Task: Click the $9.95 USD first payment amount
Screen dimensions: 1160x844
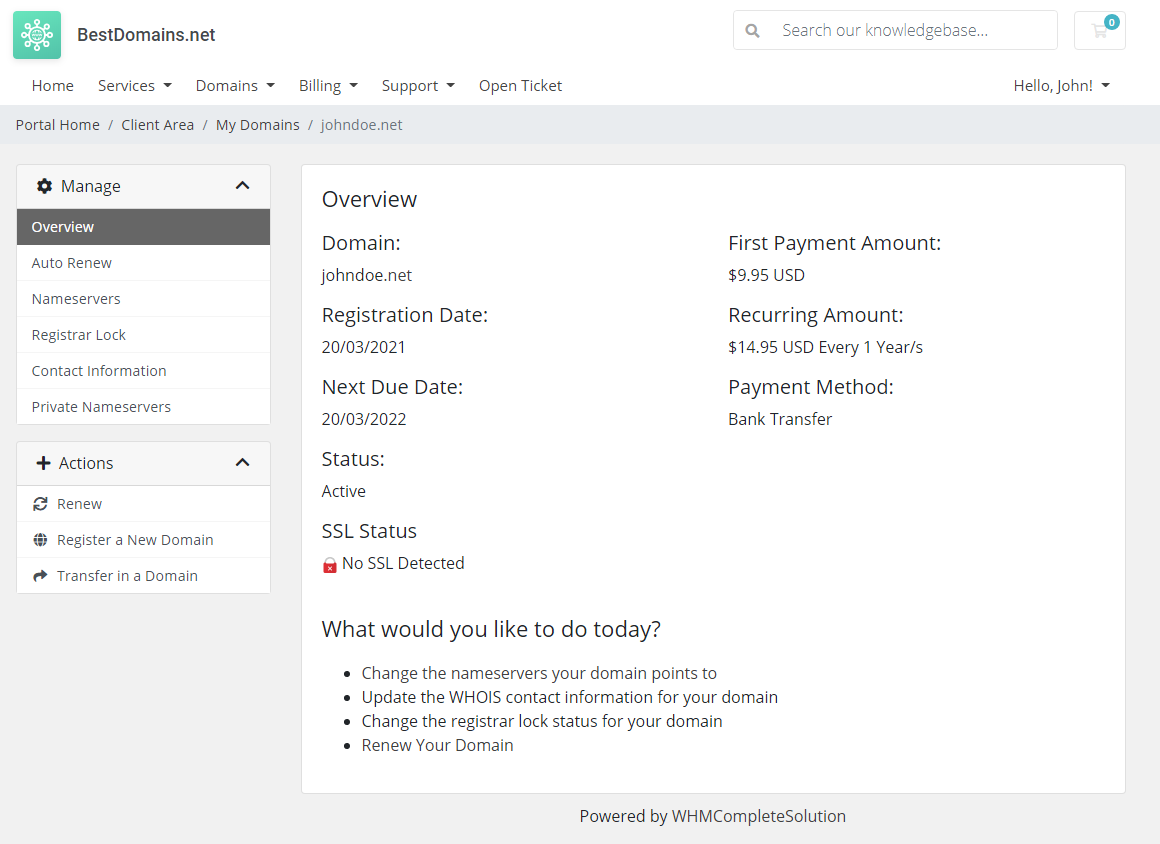Action: click(766, 275)
